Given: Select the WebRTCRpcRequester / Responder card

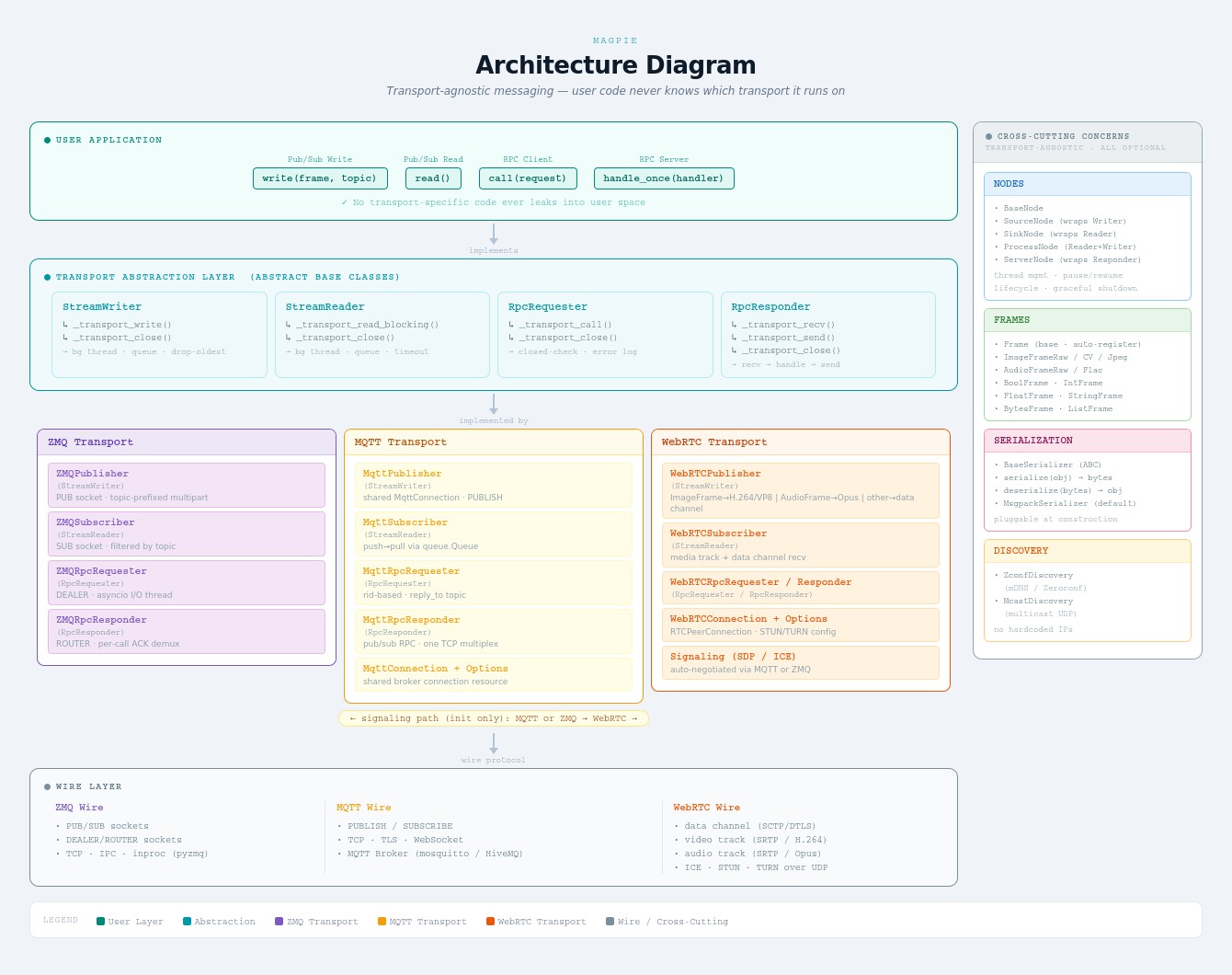Looking at the screenshot, I should (801, 588).
